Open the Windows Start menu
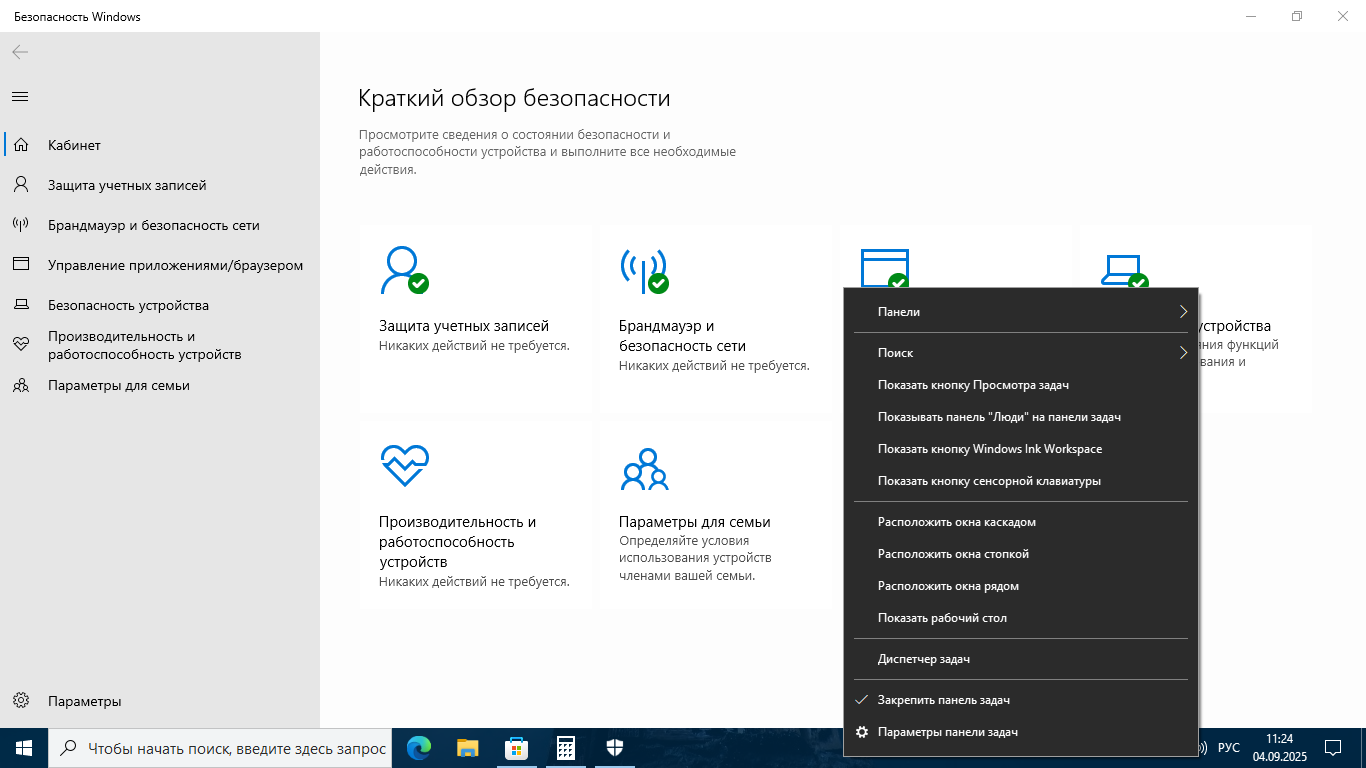This screenshot has width=1366, height=768. point(24,748)
